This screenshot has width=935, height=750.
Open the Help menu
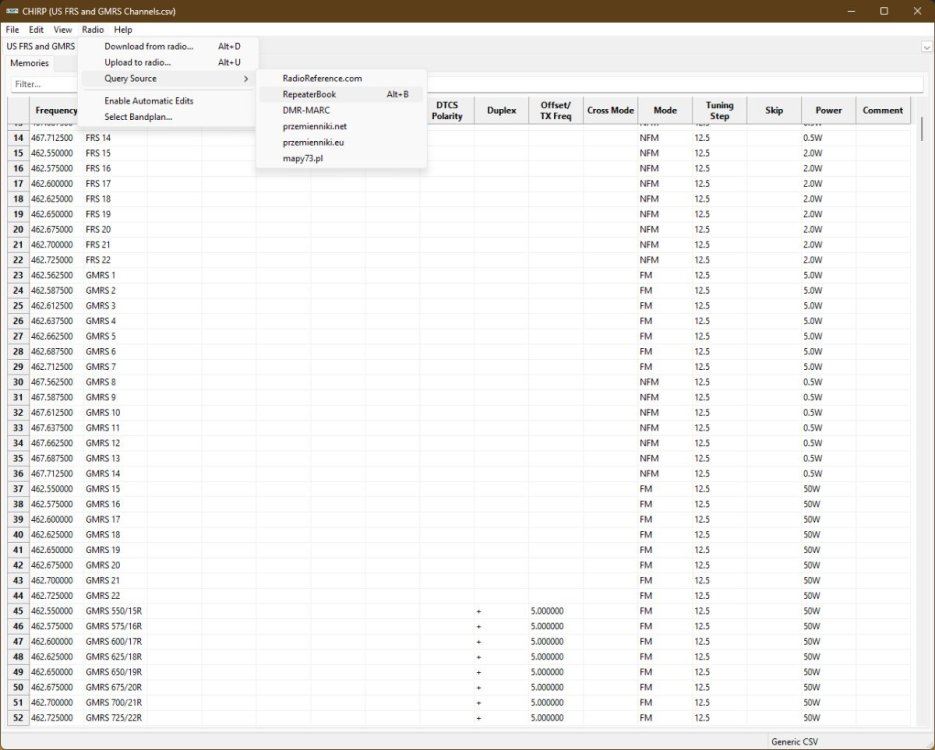tap(123, 30)
